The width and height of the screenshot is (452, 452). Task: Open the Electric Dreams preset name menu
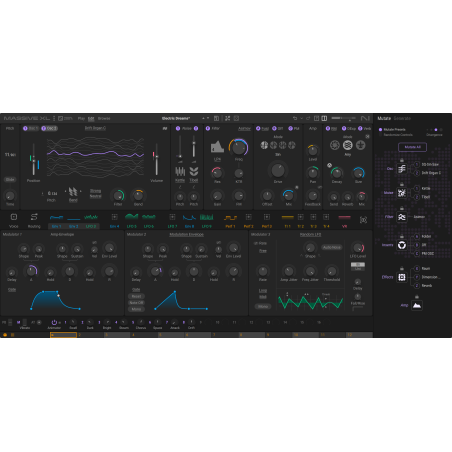[176, 118]
